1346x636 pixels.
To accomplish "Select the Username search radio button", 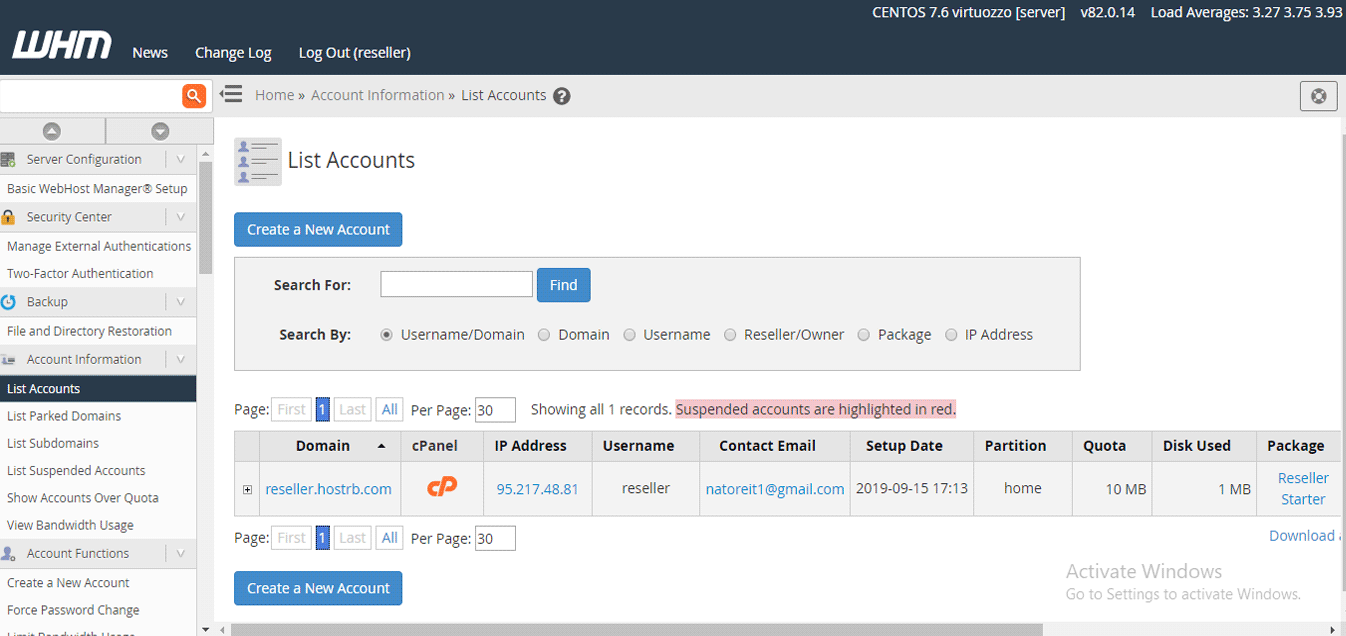I will click(629, 335).
